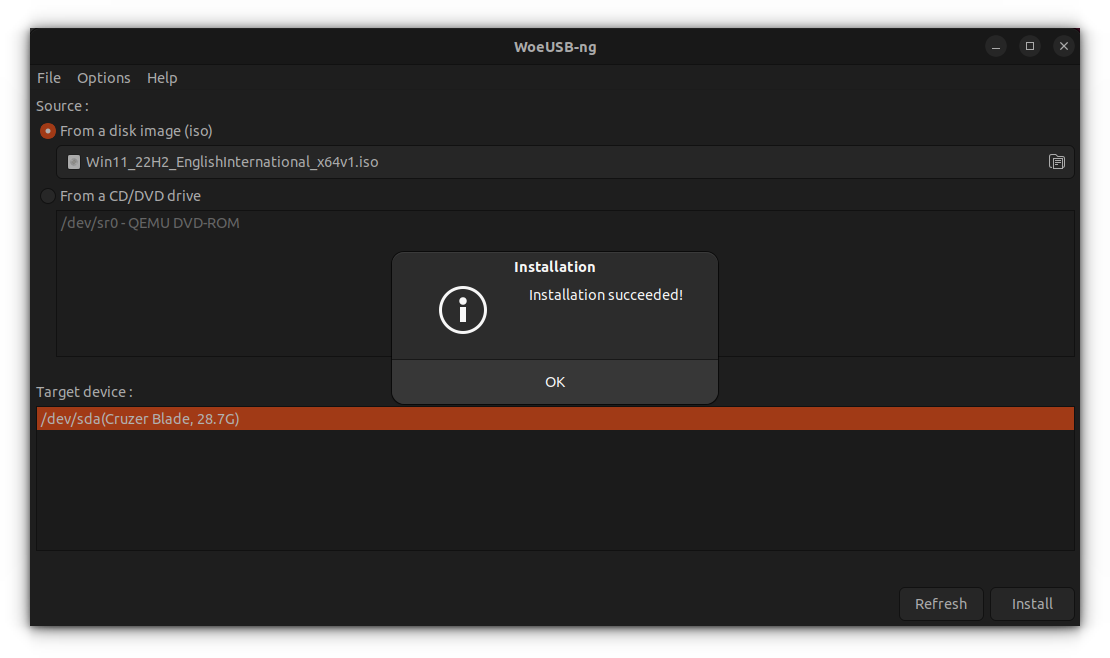Click the OK button in Installation dialog
This screenshot has width=1110, height=658.
(555, 382)
